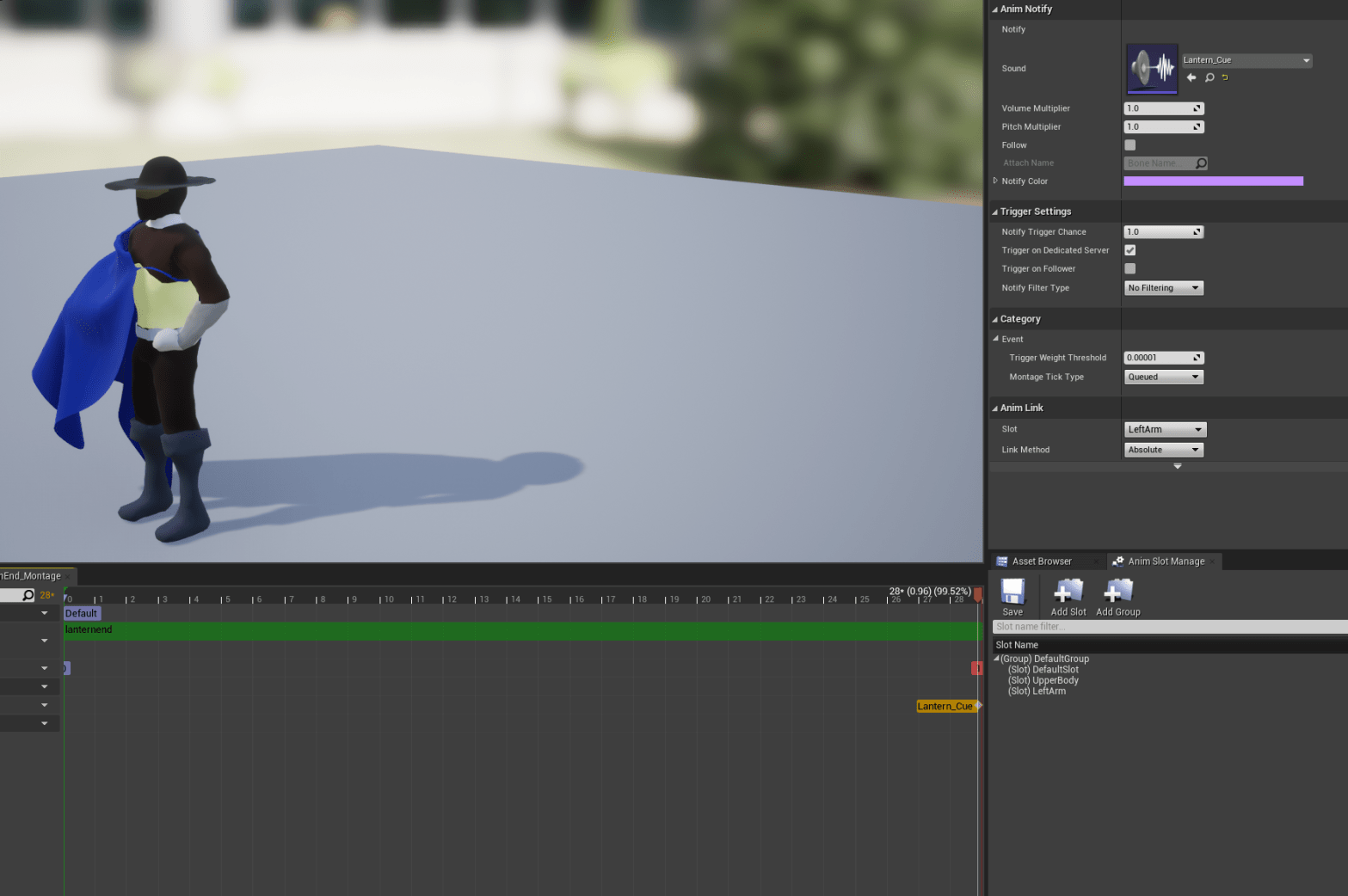Uncheck Trigger on Dedicated Server
This screenshot has height=896, width=1348.
click(x=1130, y=250)
